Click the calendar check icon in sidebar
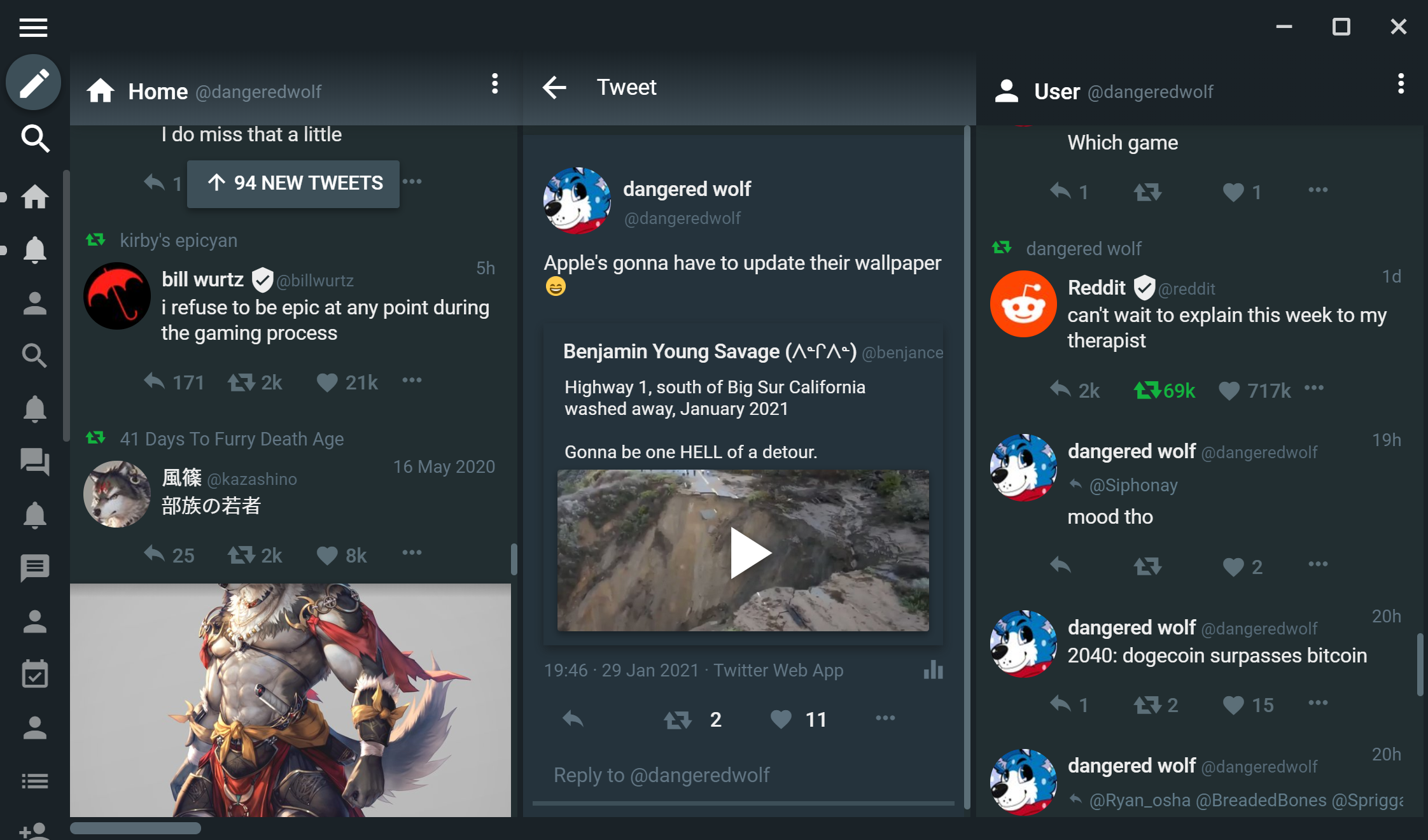This screenshot has width=1428, height=840. (x=35, y=674)
